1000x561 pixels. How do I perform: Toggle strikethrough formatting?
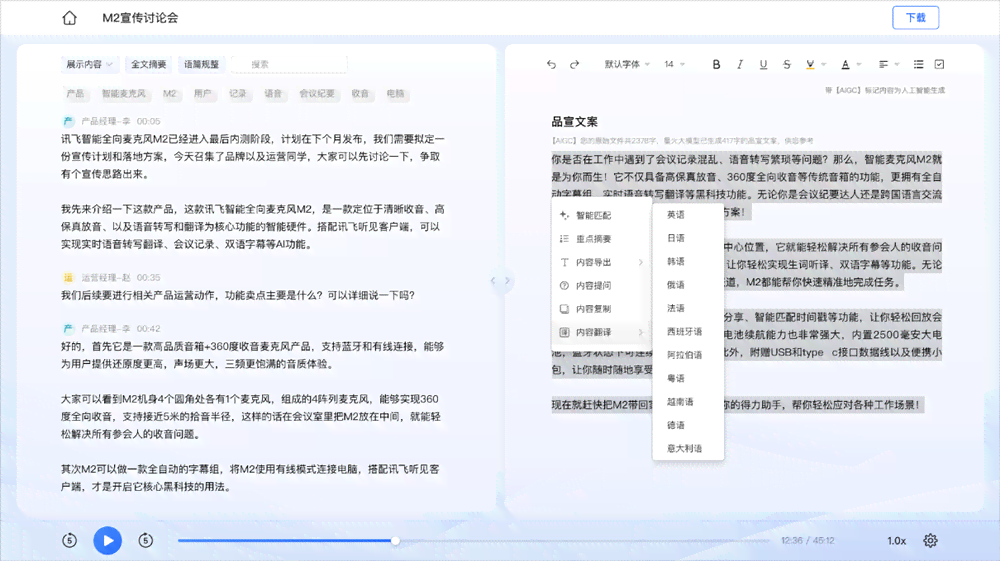787,64
